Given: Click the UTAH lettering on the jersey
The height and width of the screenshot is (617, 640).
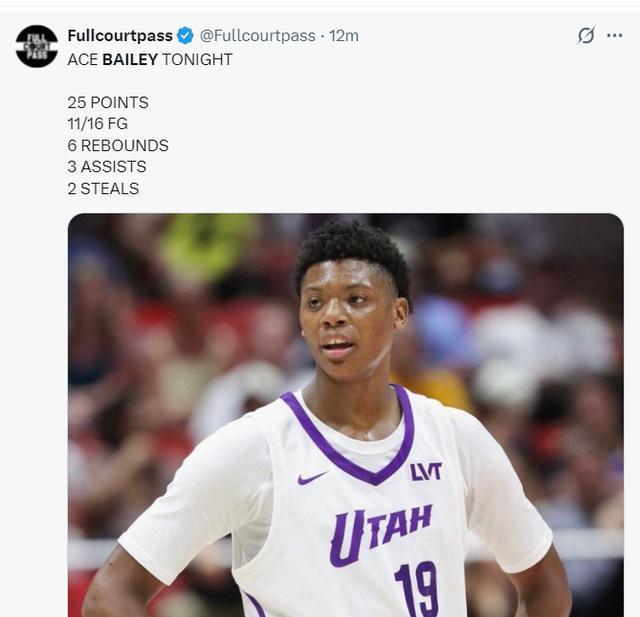Looking at the screenshot, I should tap(380, 535).
